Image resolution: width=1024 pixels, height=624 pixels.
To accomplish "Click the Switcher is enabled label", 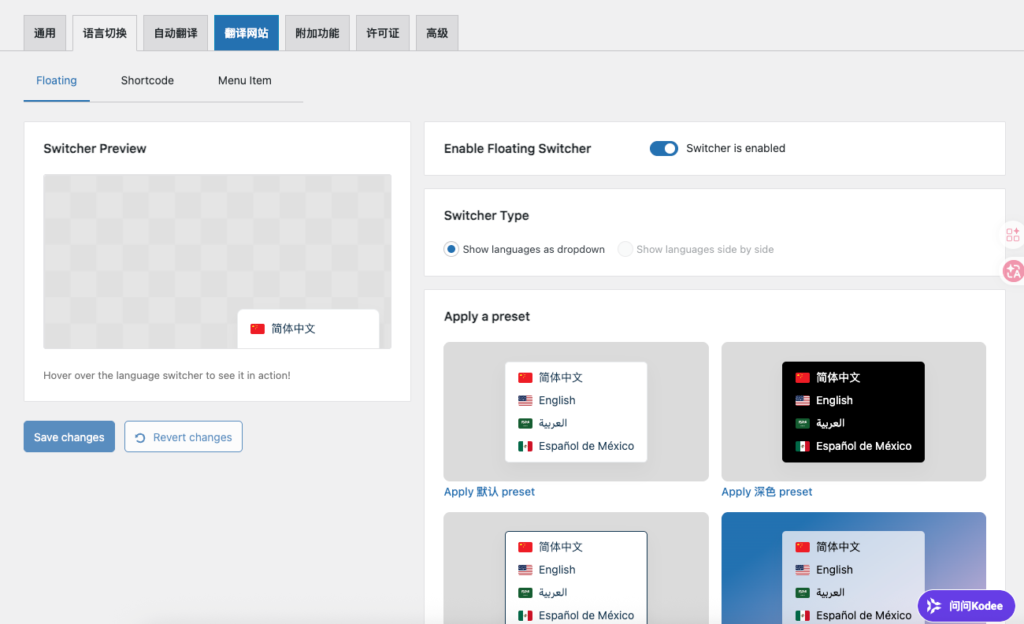I will tap(735, 148).
